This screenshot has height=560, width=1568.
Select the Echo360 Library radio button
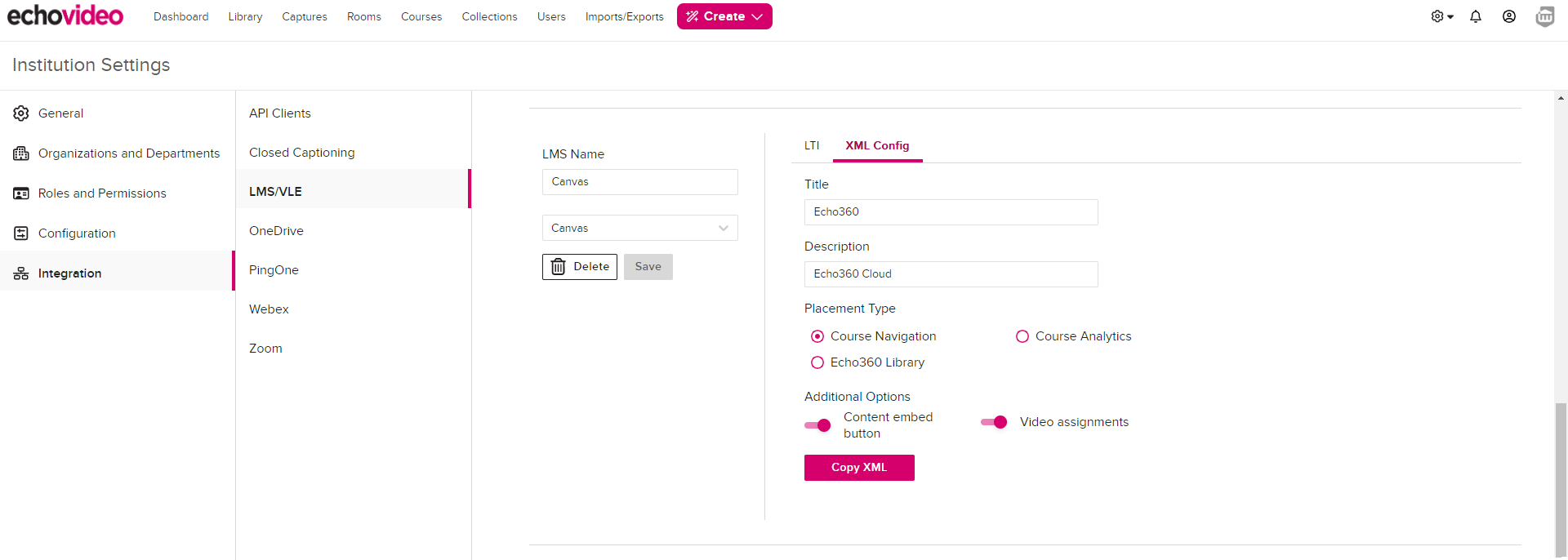[x=817, y=362]
